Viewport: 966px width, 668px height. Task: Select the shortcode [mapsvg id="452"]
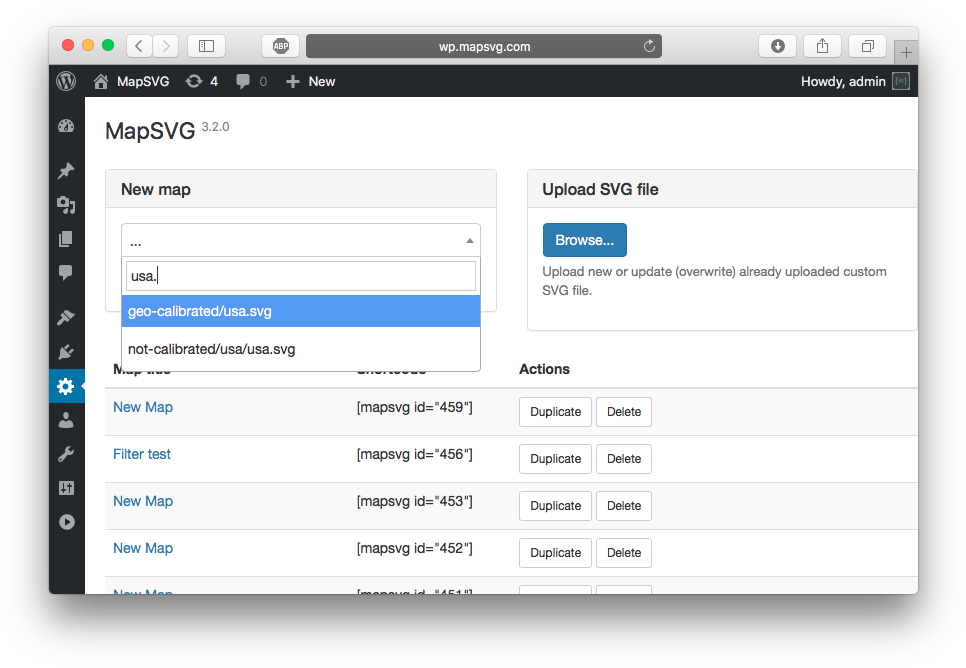pyautogui.click(x=415, y=548)
